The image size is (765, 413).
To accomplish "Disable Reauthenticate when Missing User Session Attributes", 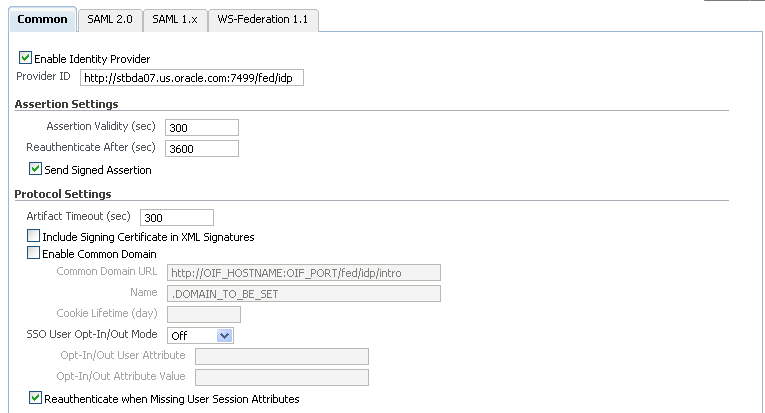I will coord(36,398).
